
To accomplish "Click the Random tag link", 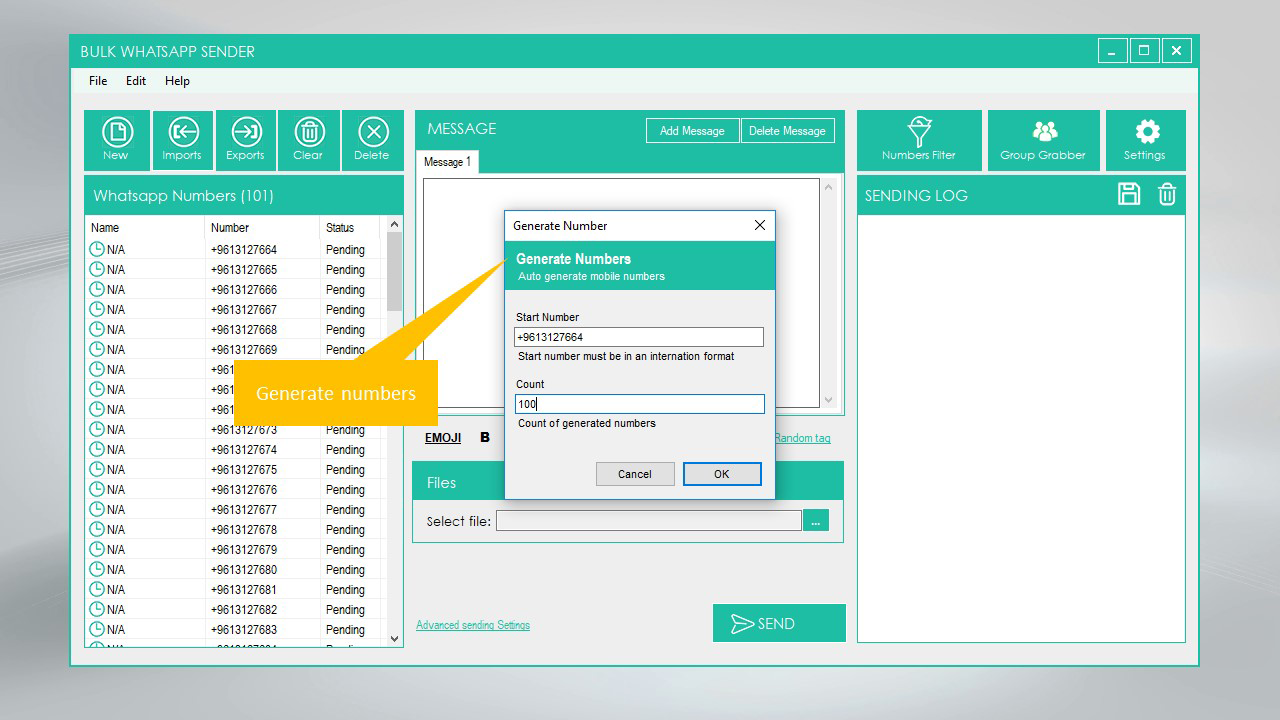I will (802, 438).
